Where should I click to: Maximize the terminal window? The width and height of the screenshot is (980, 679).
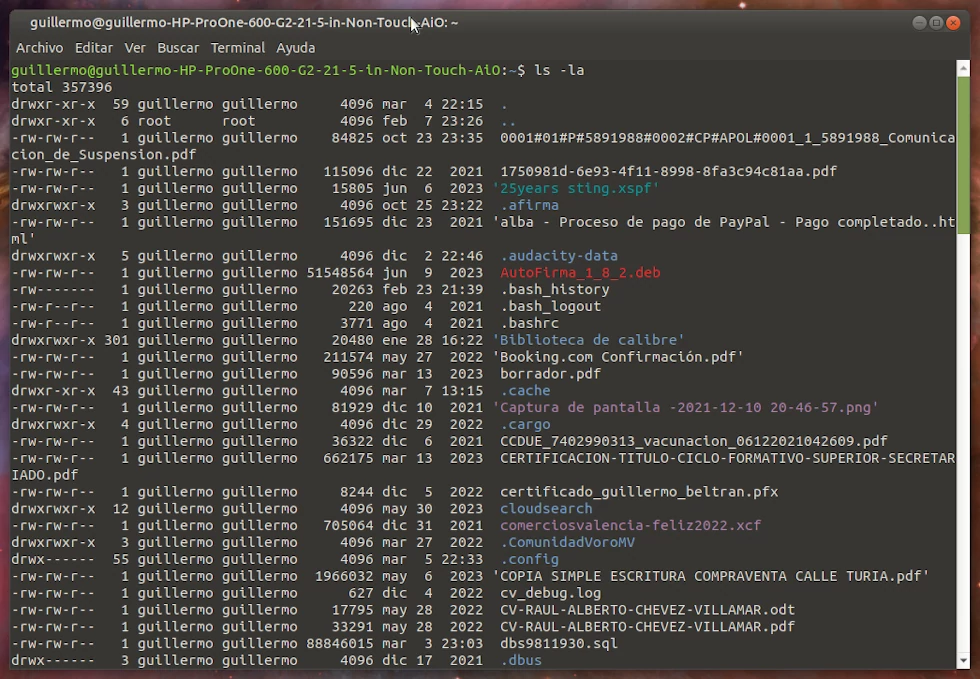936,23
